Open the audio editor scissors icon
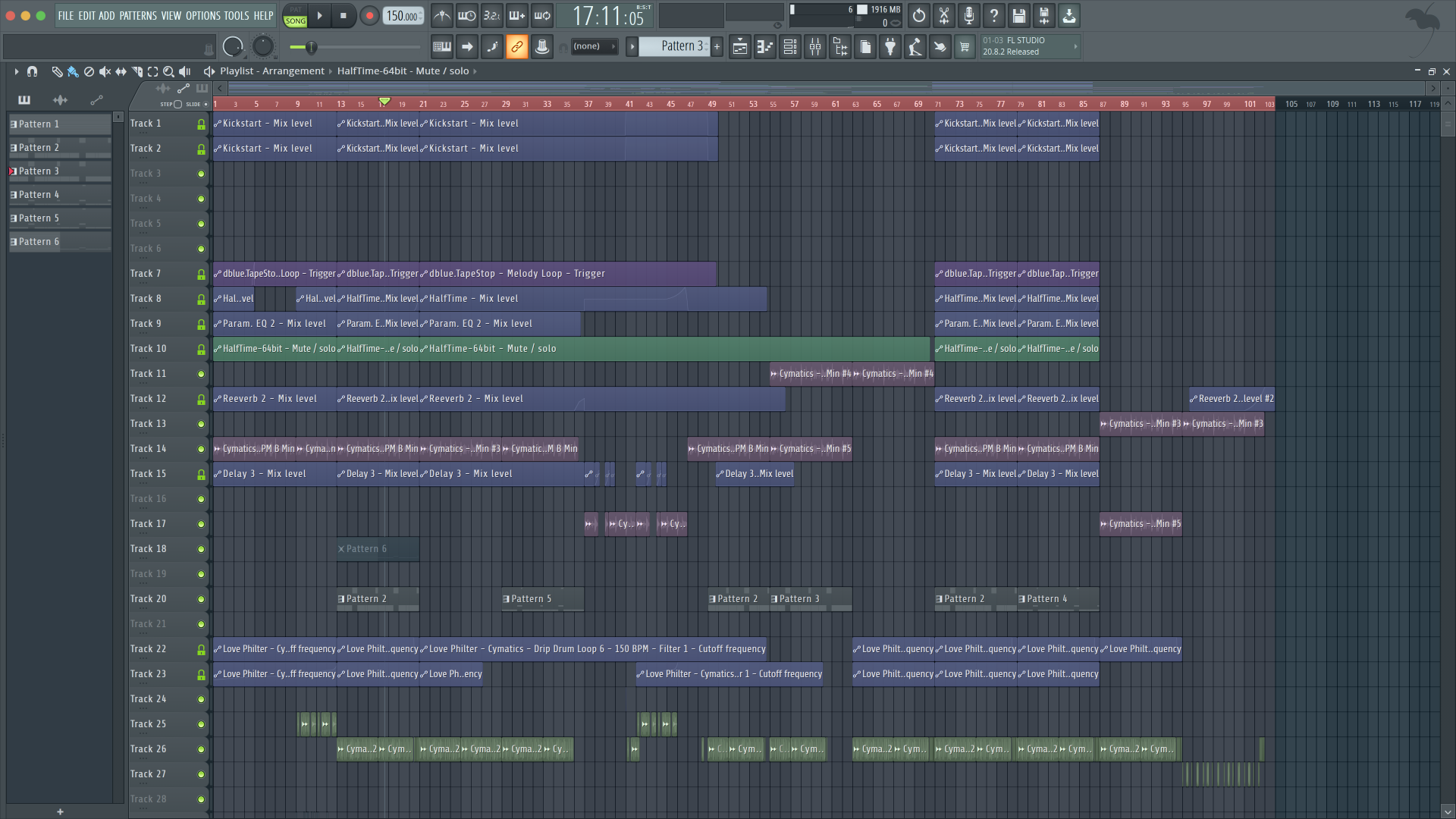 click(944, 16)
